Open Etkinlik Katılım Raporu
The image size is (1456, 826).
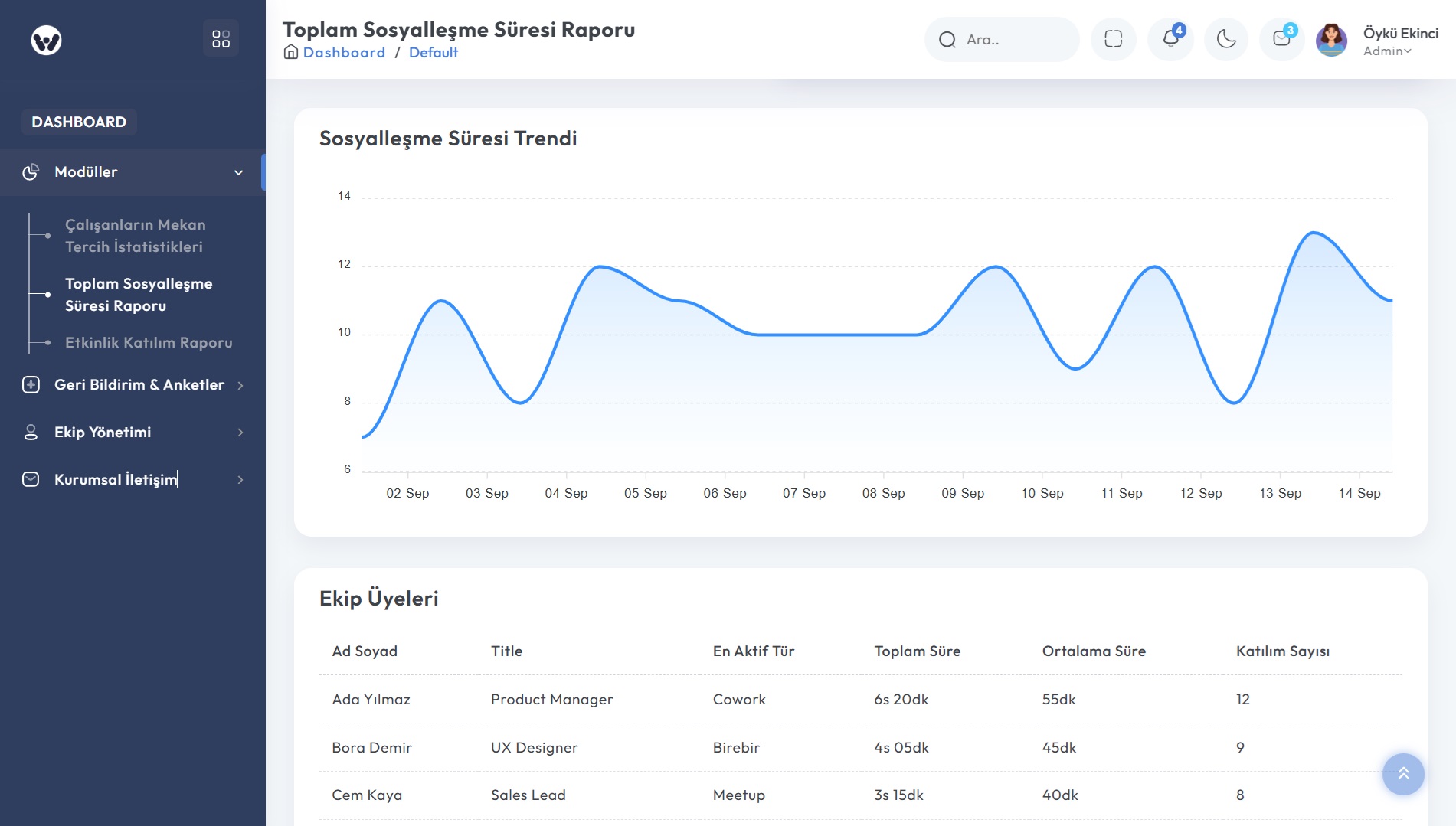point(149,343)
